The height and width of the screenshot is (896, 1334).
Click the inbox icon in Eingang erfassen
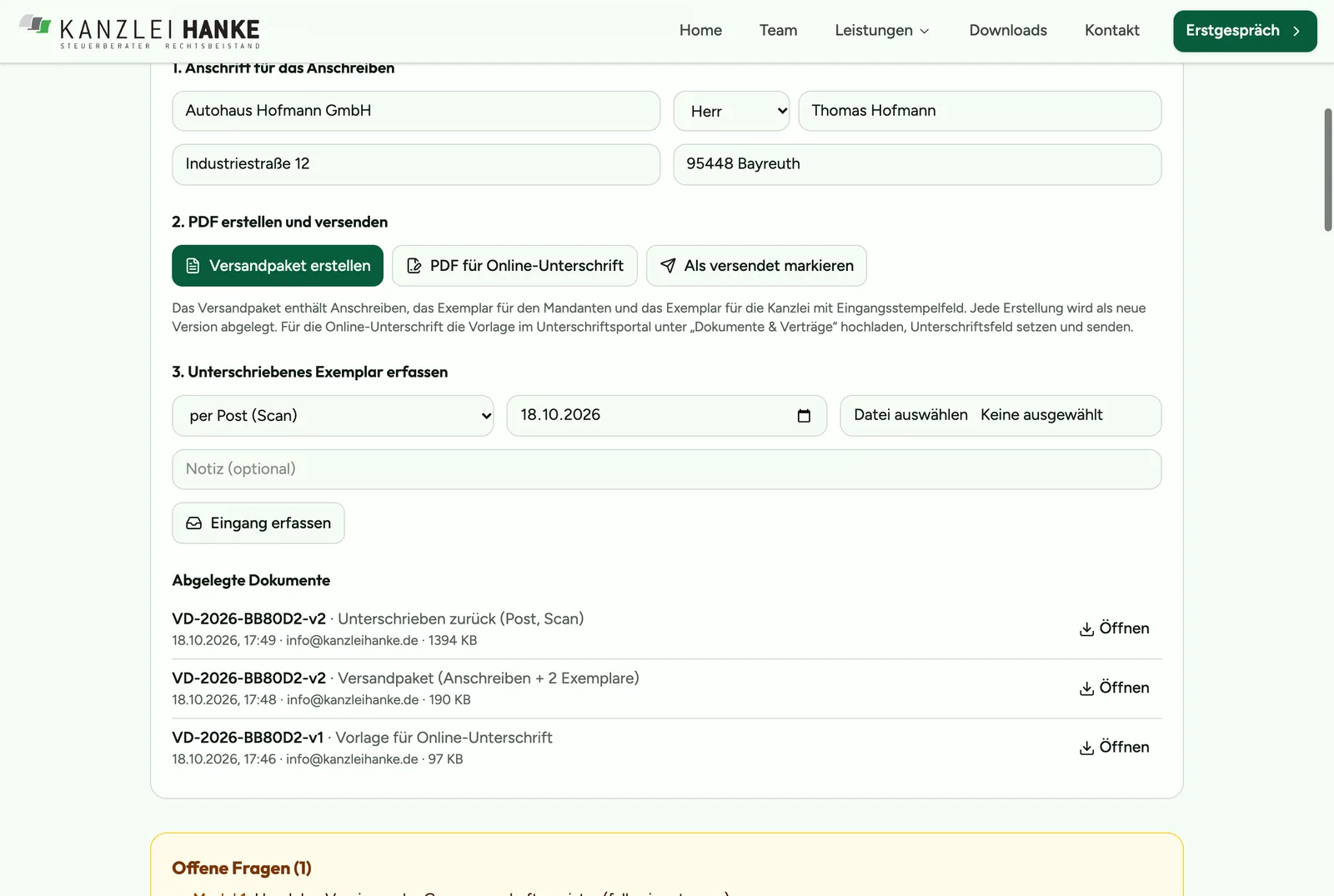(x=193, y=523)
